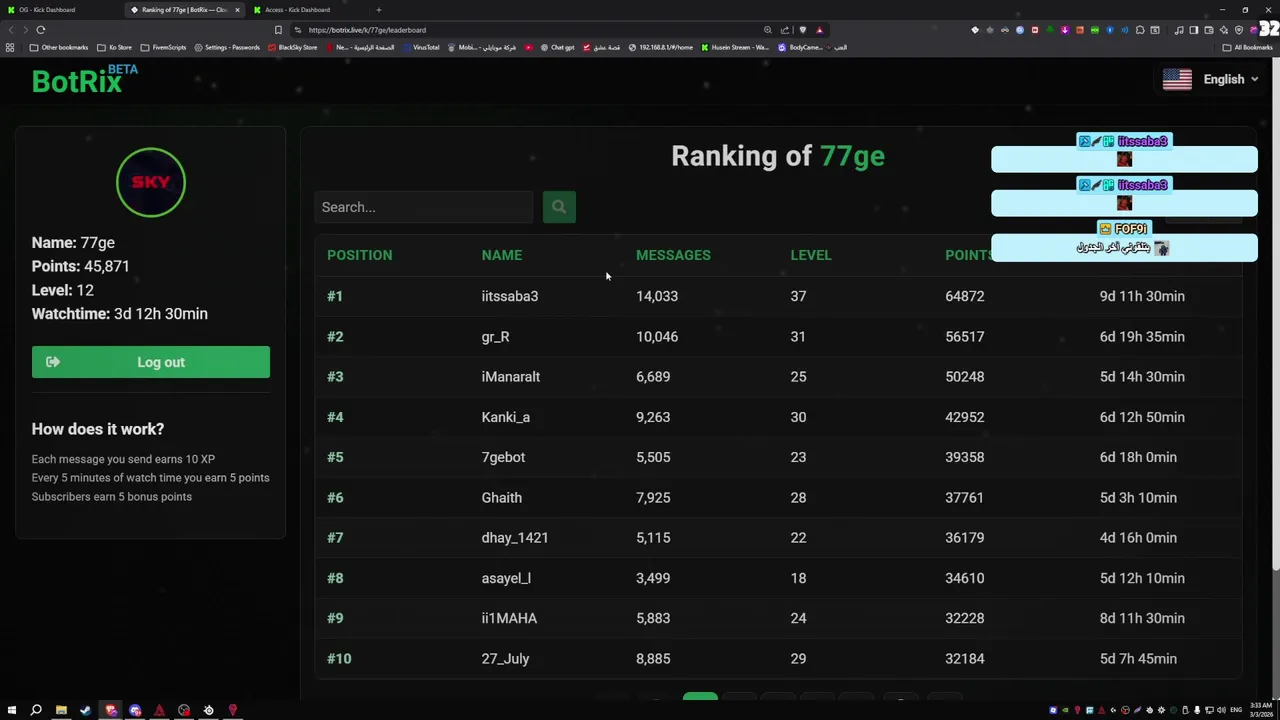The image size is (1280, 720).
Task: Click the SKY profile avatar
Action: click(151, 182)
